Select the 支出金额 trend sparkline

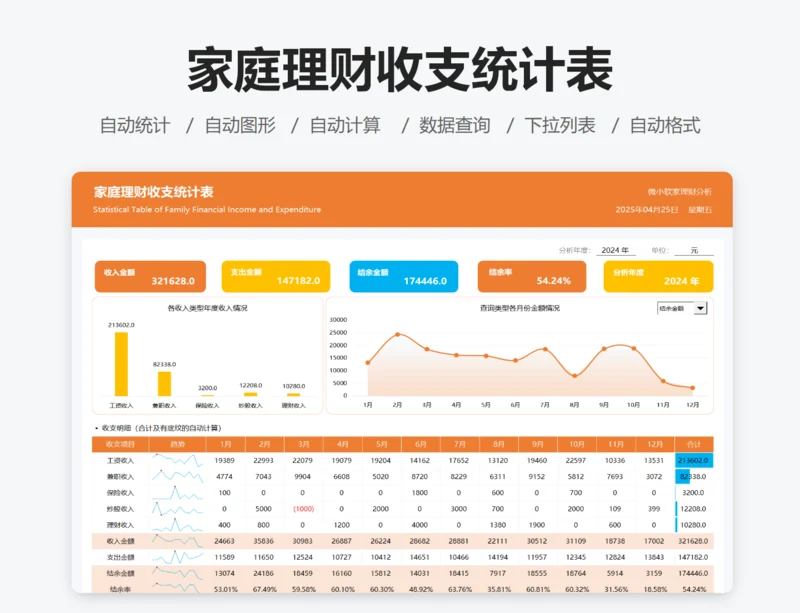[178, 557]
